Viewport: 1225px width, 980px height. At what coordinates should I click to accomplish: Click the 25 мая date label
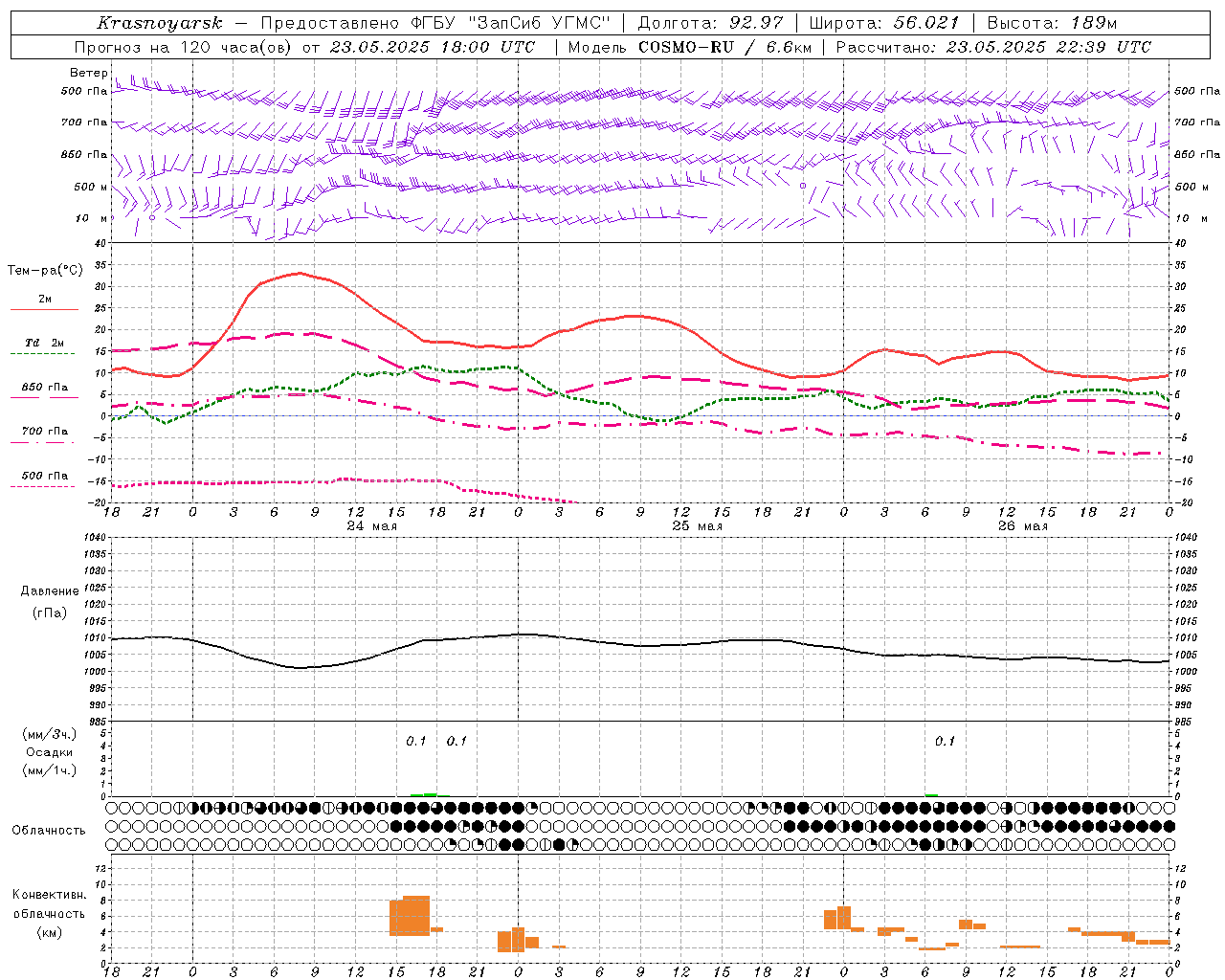(x=698, y=526)
